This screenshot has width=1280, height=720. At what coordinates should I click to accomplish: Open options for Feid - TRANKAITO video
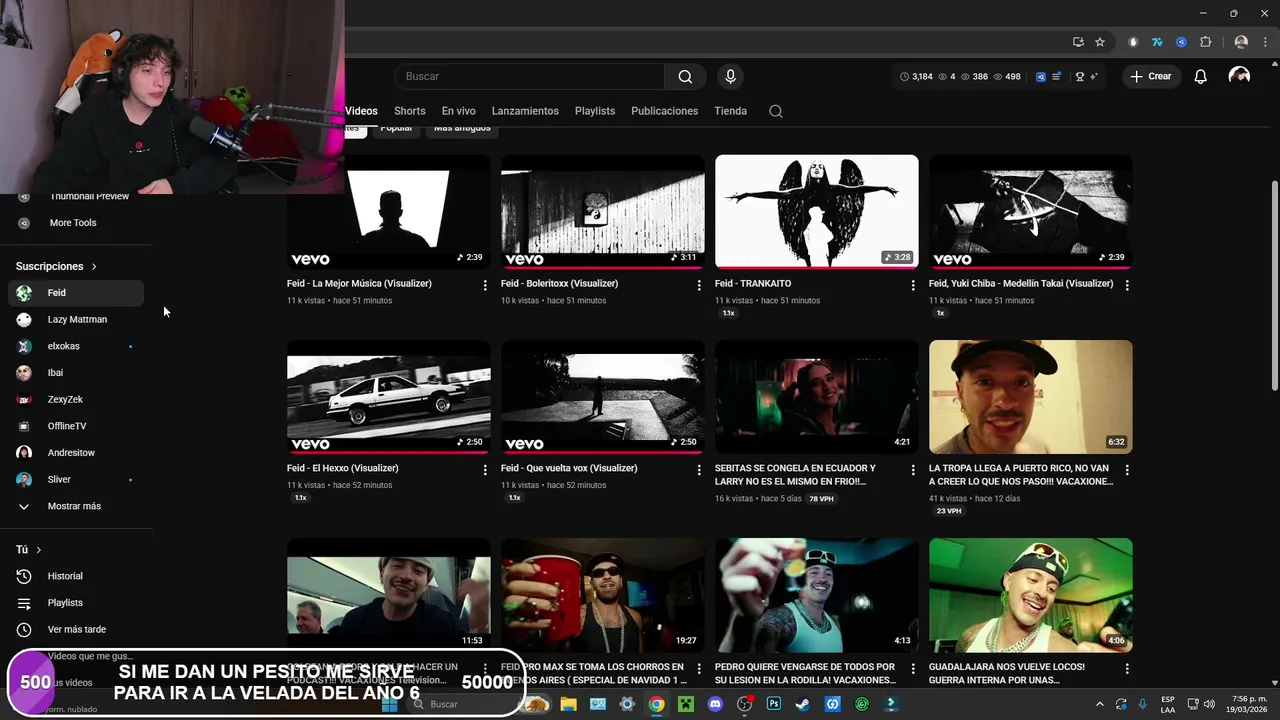point(913,285)
